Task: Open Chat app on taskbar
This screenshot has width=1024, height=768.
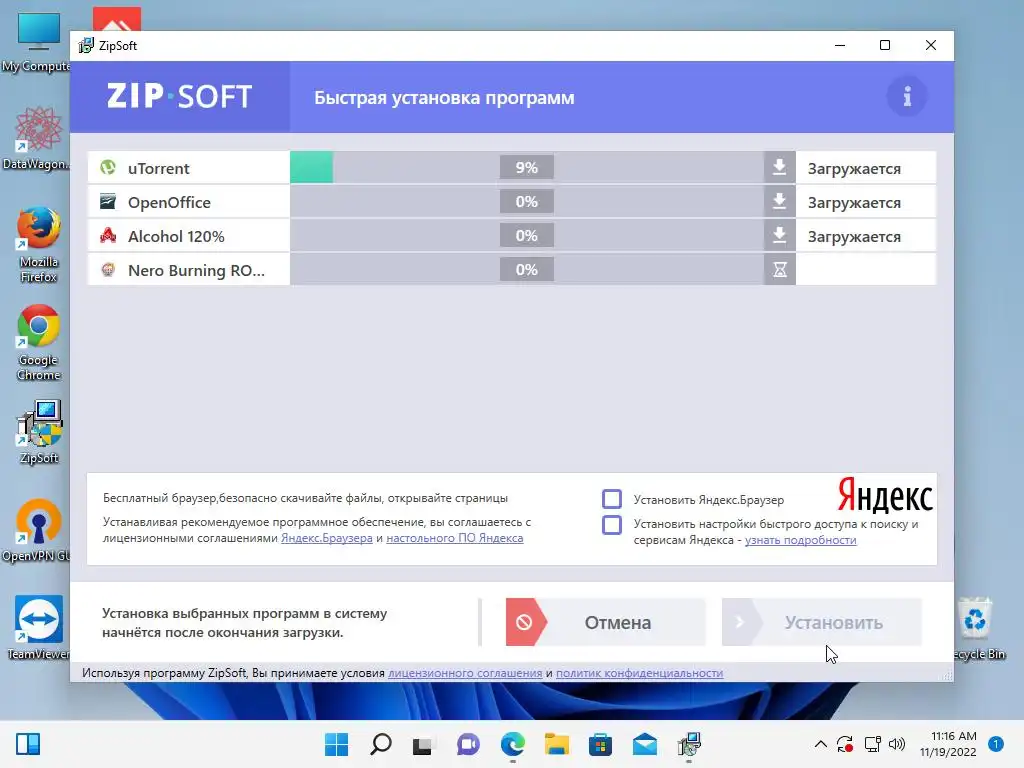Action: pyautogui.click(x=468, y=744)
